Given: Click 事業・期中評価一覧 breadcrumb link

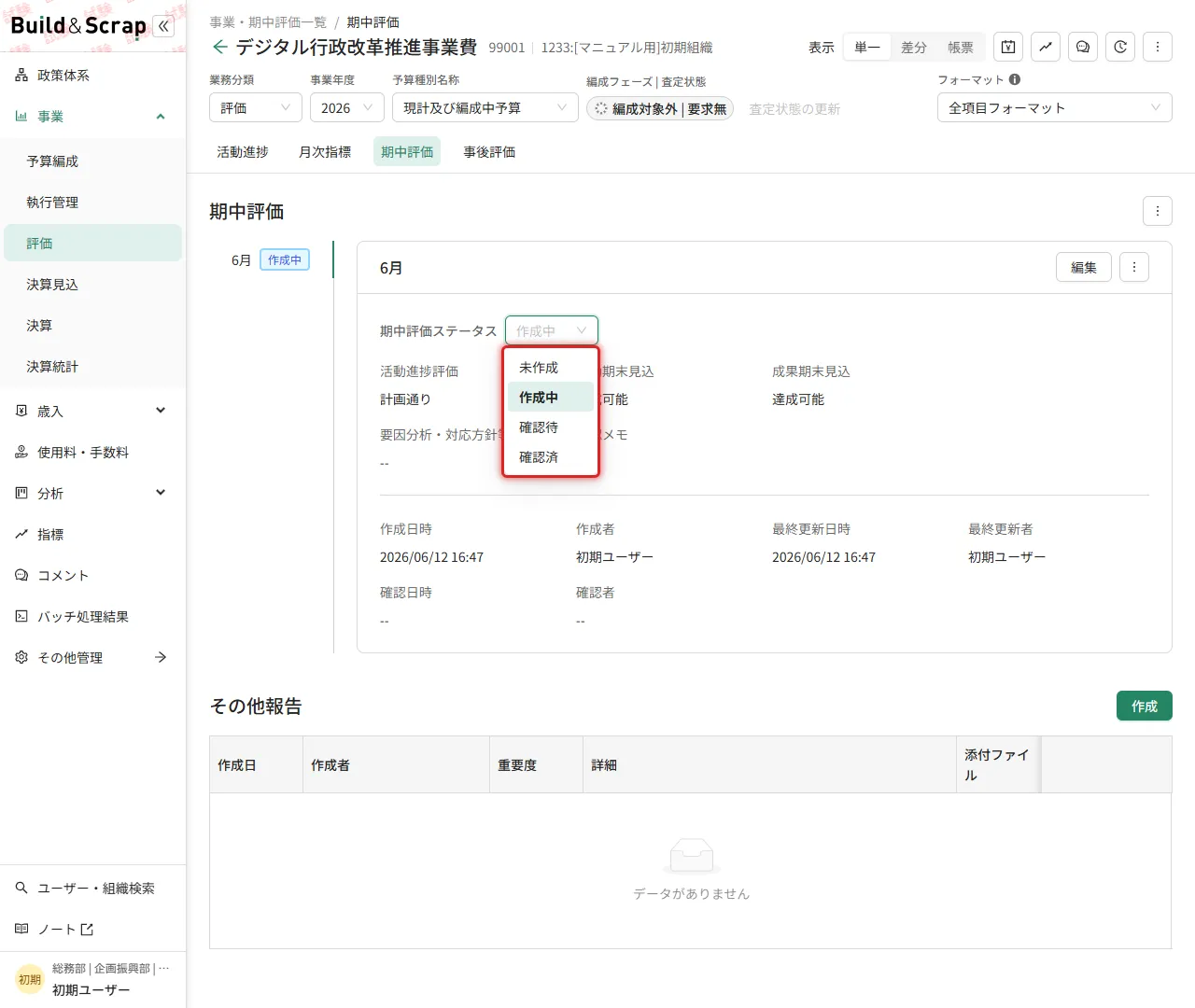Looking at the screenshot, I should (x=268, y=21).
